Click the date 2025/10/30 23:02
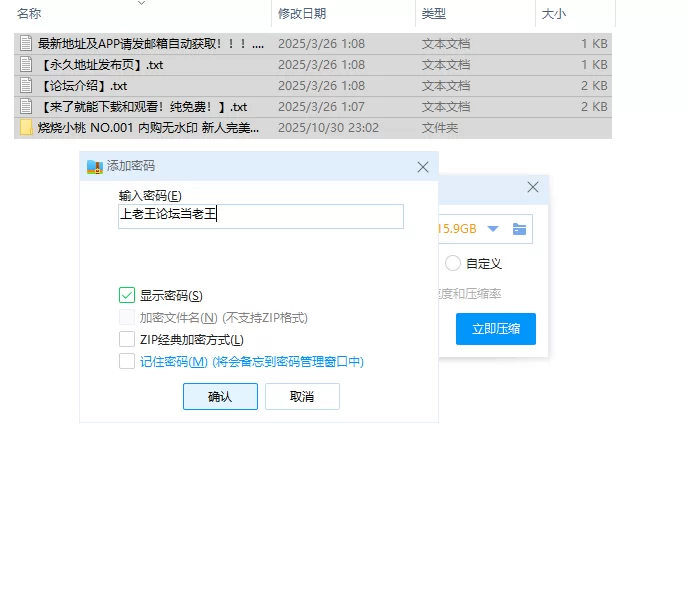Screen dimensions: 688x615 point(328,128)
